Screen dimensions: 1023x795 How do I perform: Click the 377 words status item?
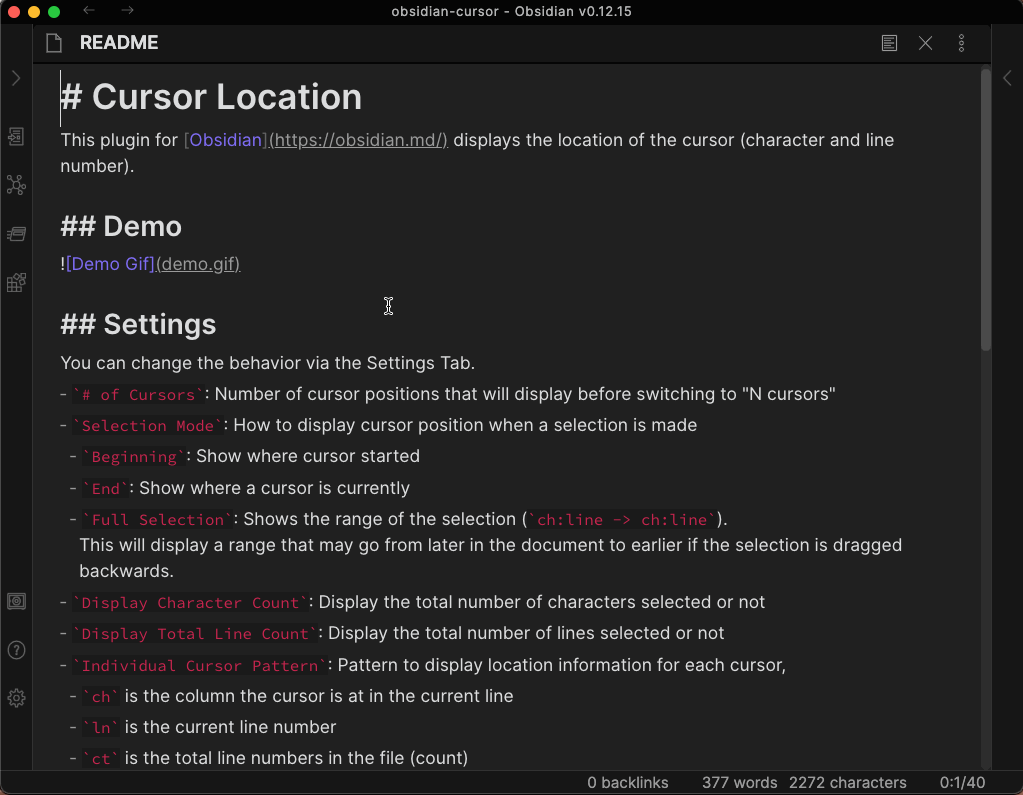point(739,783)
